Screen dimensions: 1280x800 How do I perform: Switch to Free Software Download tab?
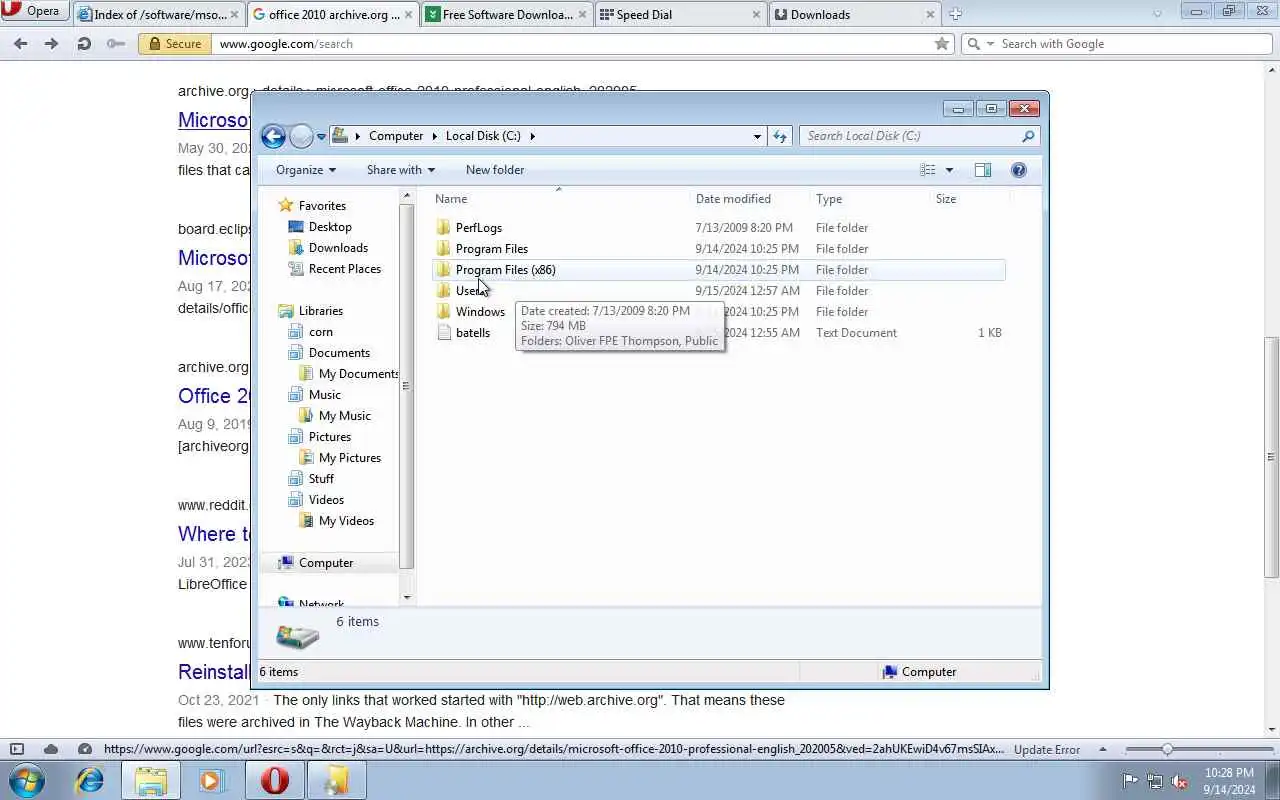pyautogui.click(x=507, y=14)
